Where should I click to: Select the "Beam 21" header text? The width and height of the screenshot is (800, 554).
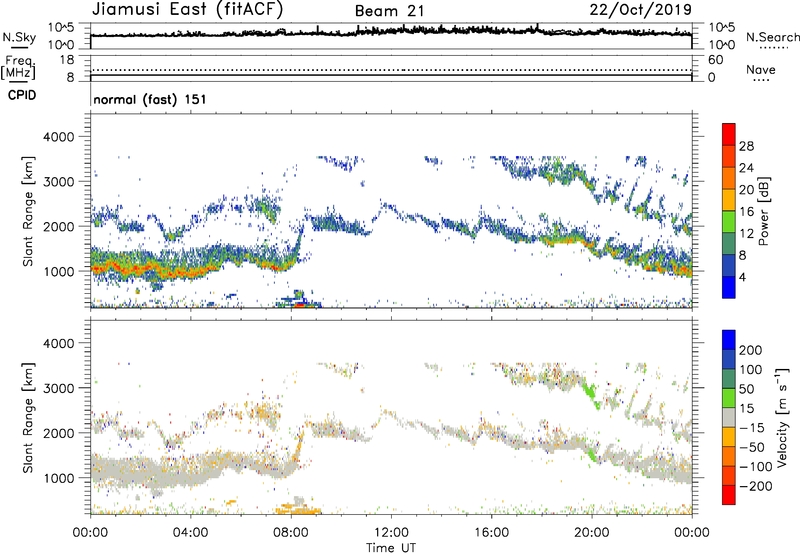389,11
